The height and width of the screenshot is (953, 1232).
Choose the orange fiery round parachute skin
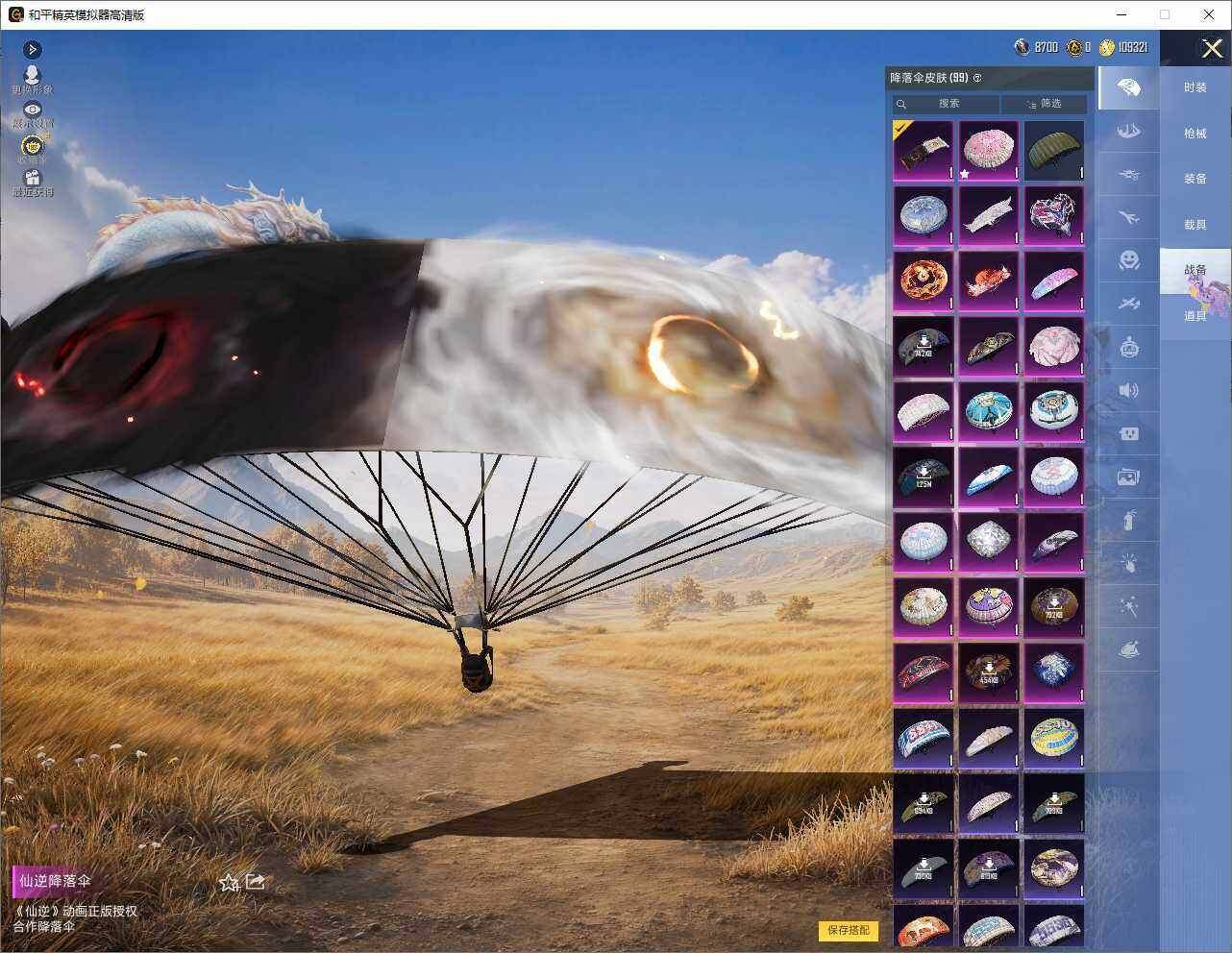924,281
